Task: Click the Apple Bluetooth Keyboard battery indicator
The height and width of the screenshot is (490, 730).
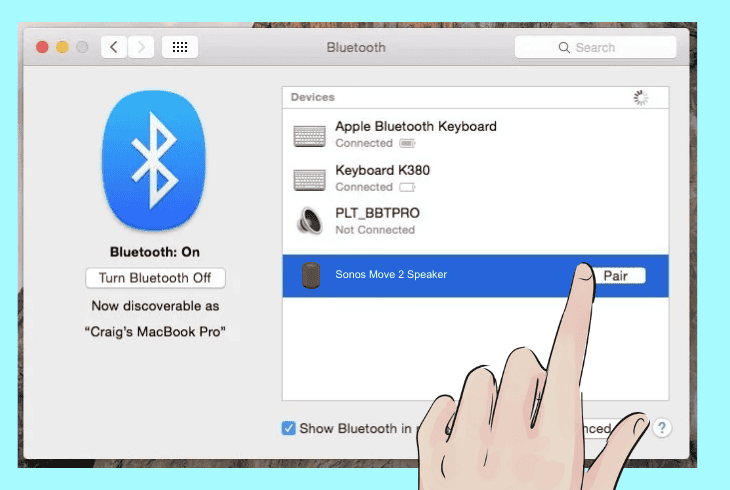Action: [407, 143]
